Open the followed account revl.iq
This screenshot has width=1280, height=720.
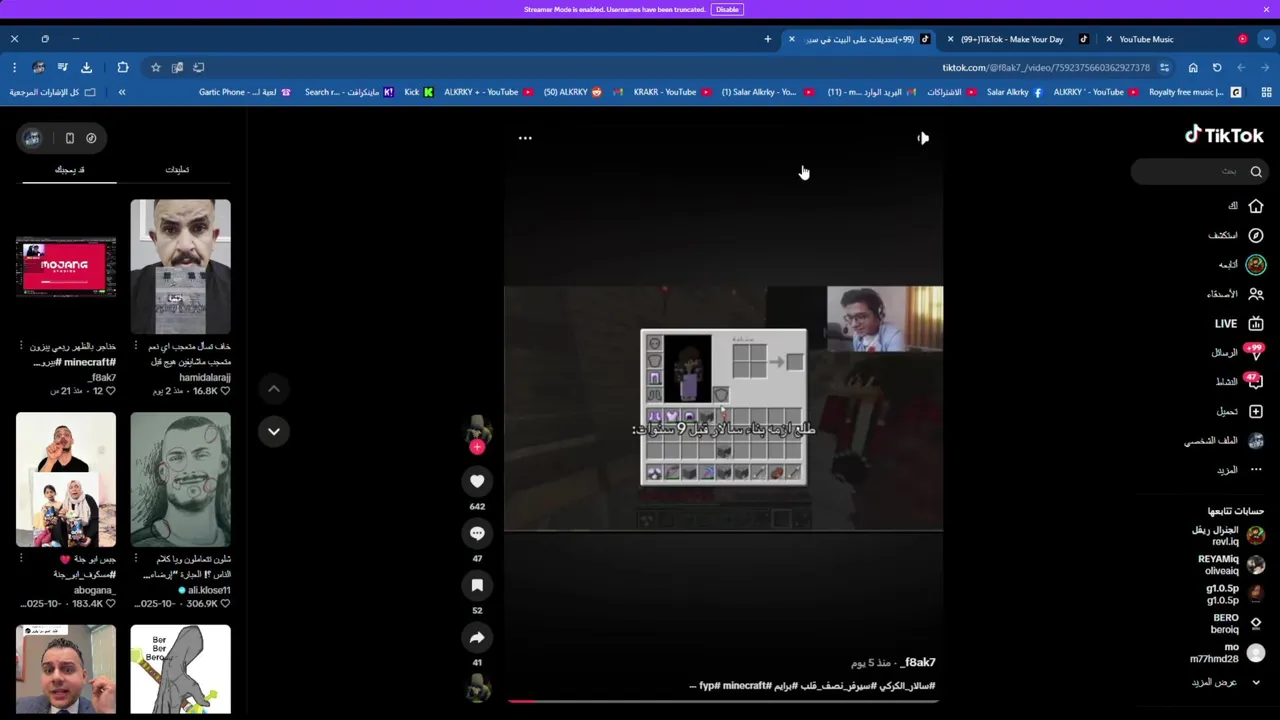1228,536
